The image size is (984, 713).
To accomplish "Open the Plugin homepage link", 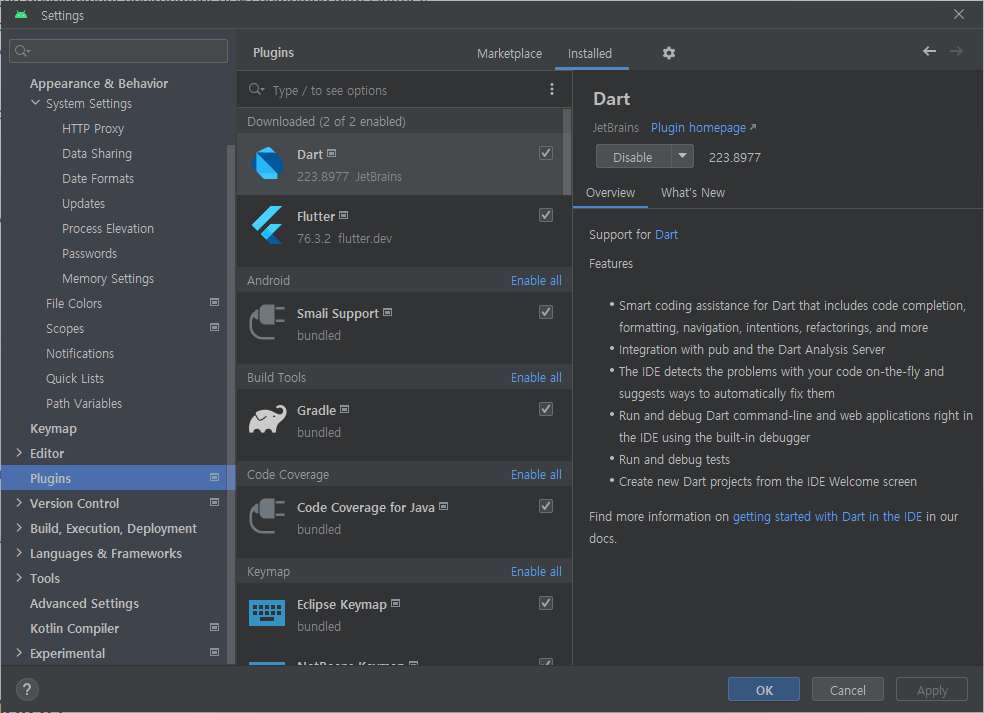I will click(x=698, y=127).
